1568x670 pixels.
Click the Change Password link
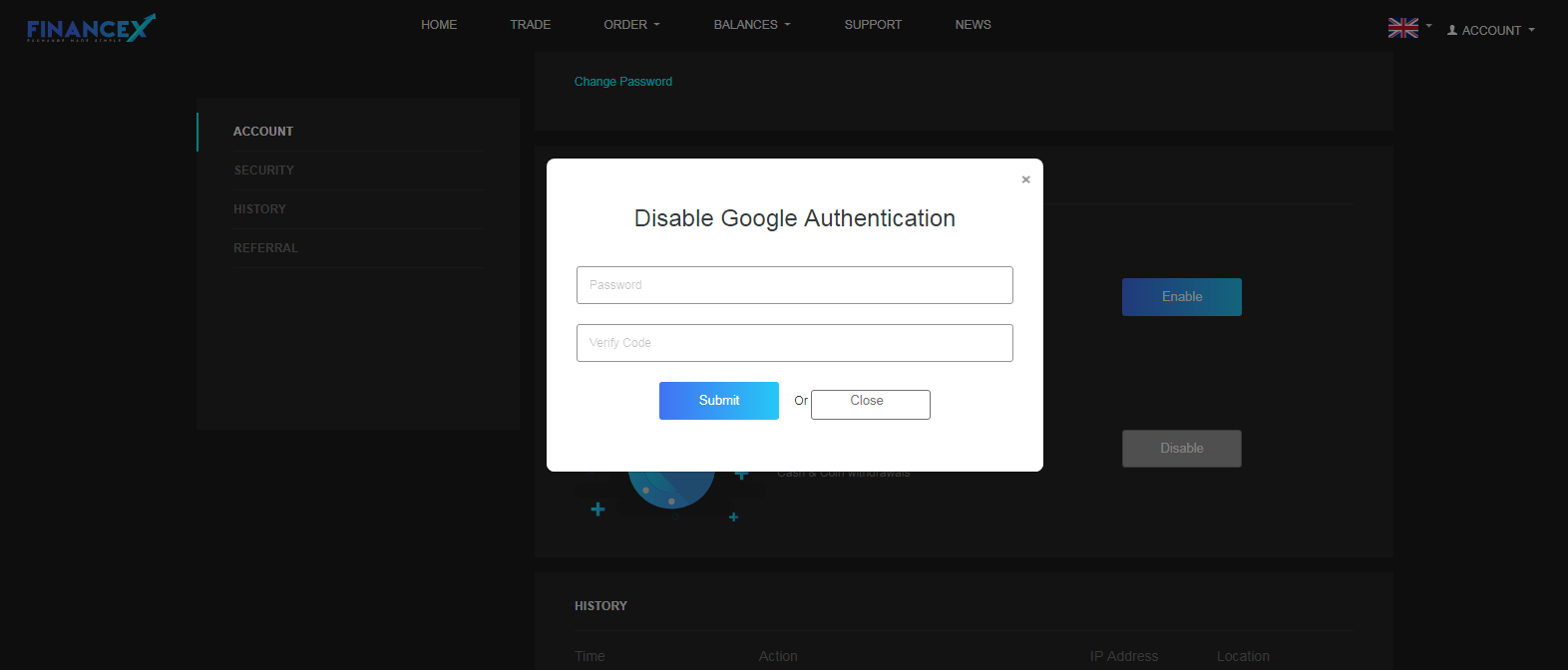[x=623, y=82]
